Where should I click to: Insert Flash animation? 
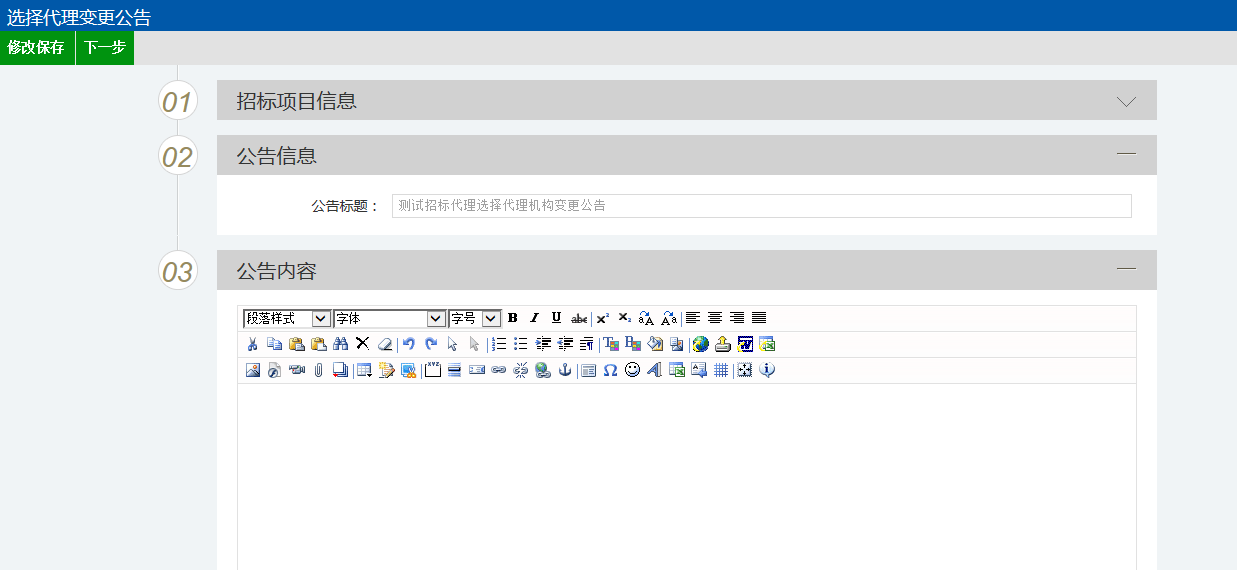click(x=274, y=370)
